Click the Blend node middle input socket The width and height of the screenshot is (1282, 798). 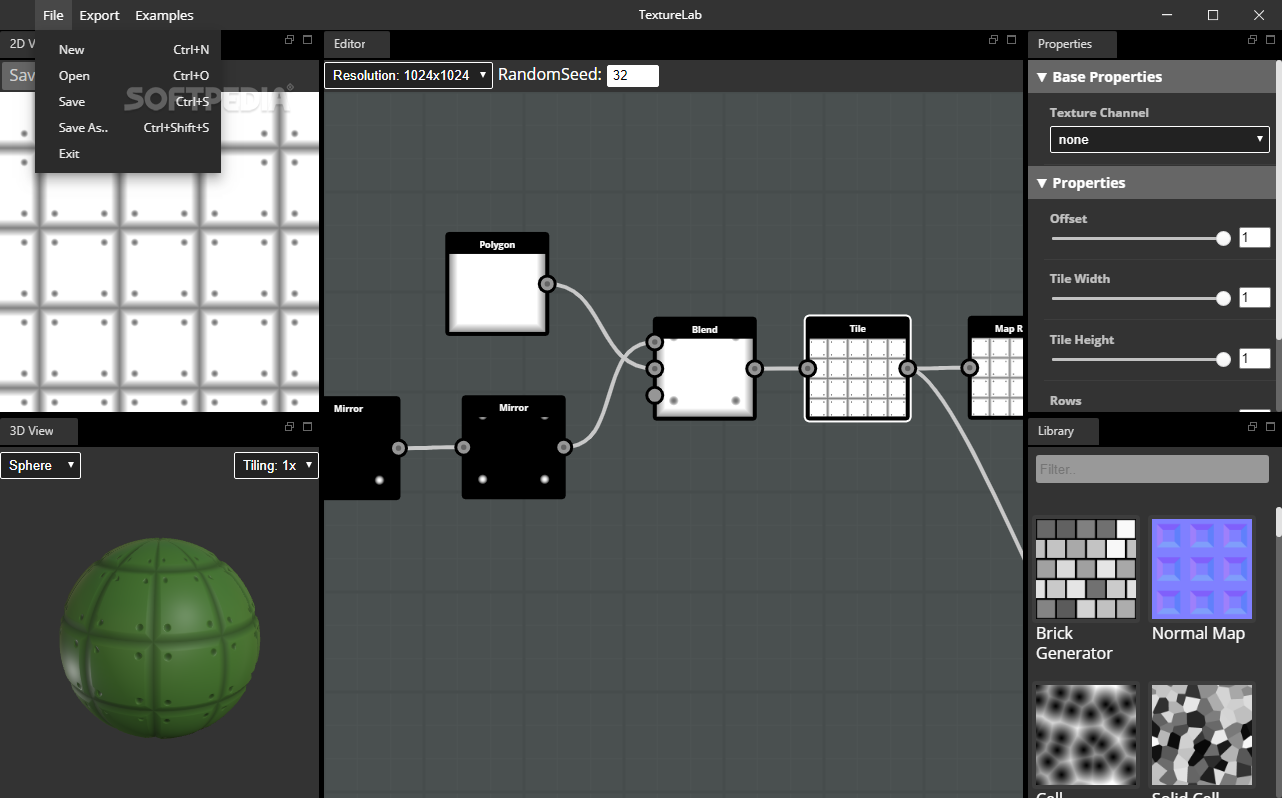[x=655, y=369]
